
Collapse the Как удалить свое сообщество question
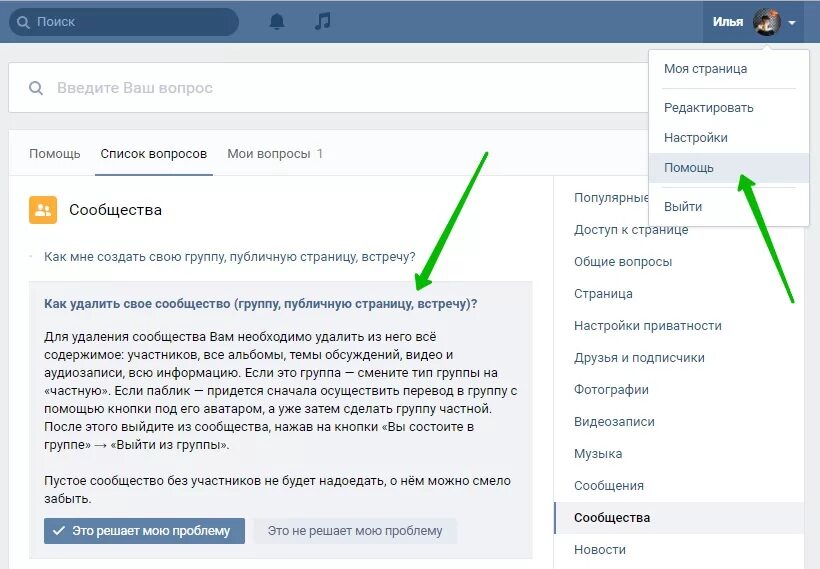pyautogui.click(x=260, y=304)
